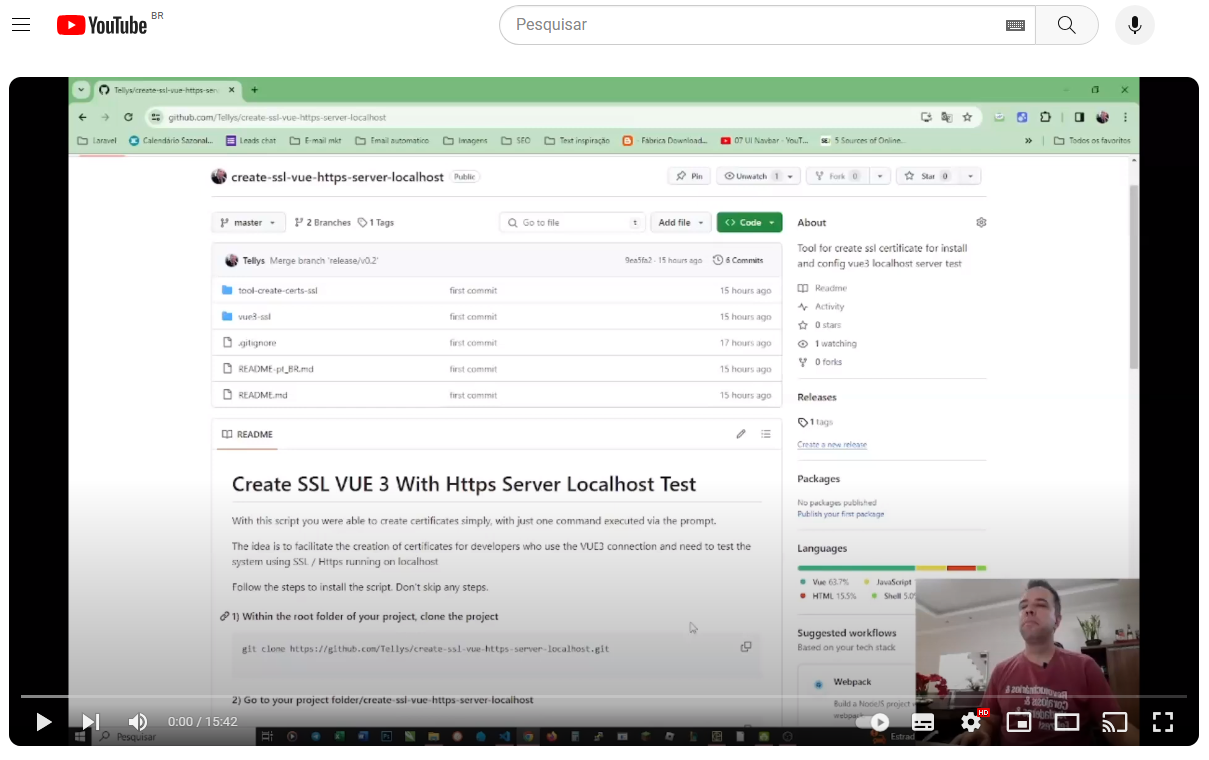Screen dimensions: 1209x760
Task: Click the Windows Start button in video
Action: coord(80,737)
